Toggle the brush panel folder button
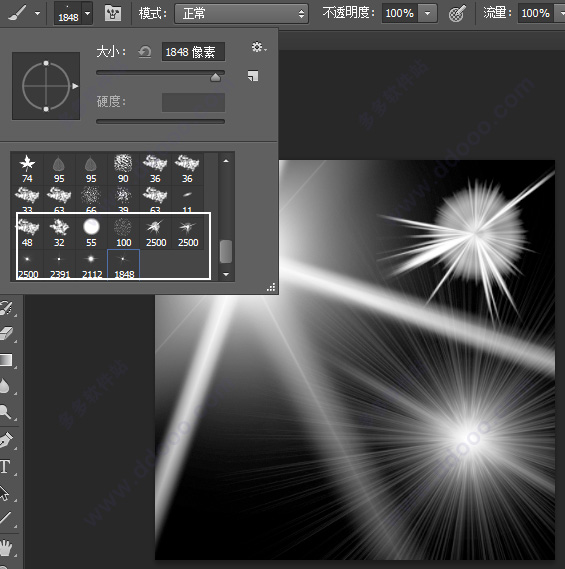565x569 pixels. 113,14
